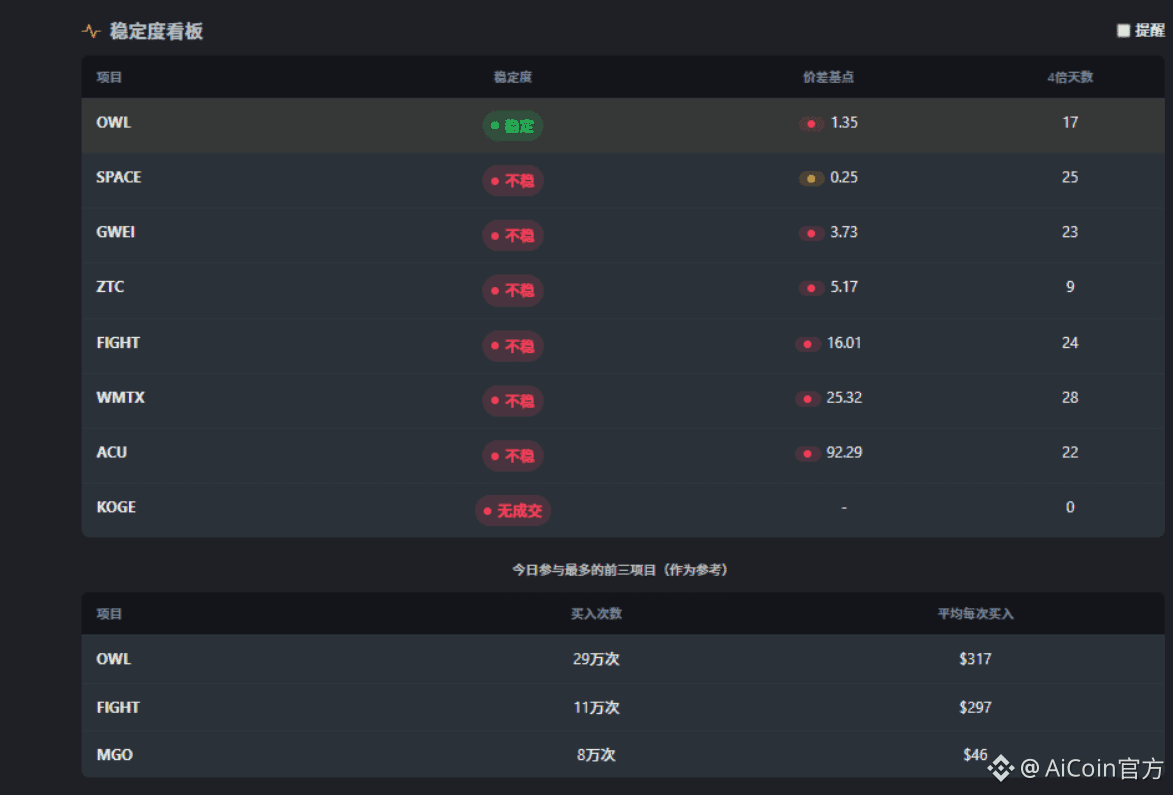Sort by the 稳定度 column header
1173x795 pixels.
tap(513, 77)
